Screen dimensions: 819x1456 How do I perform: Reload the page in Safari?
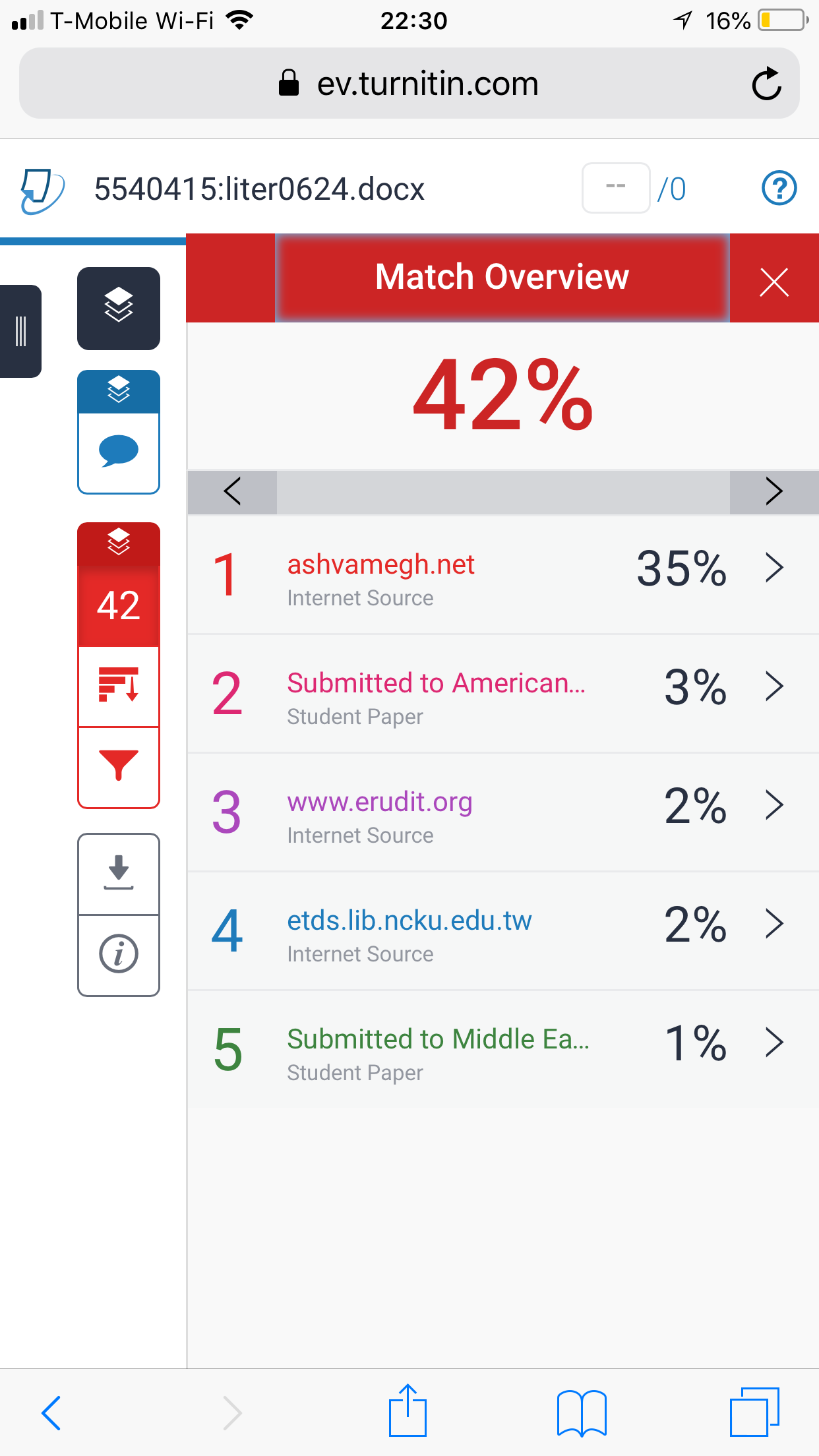click(x=766, y=84)
